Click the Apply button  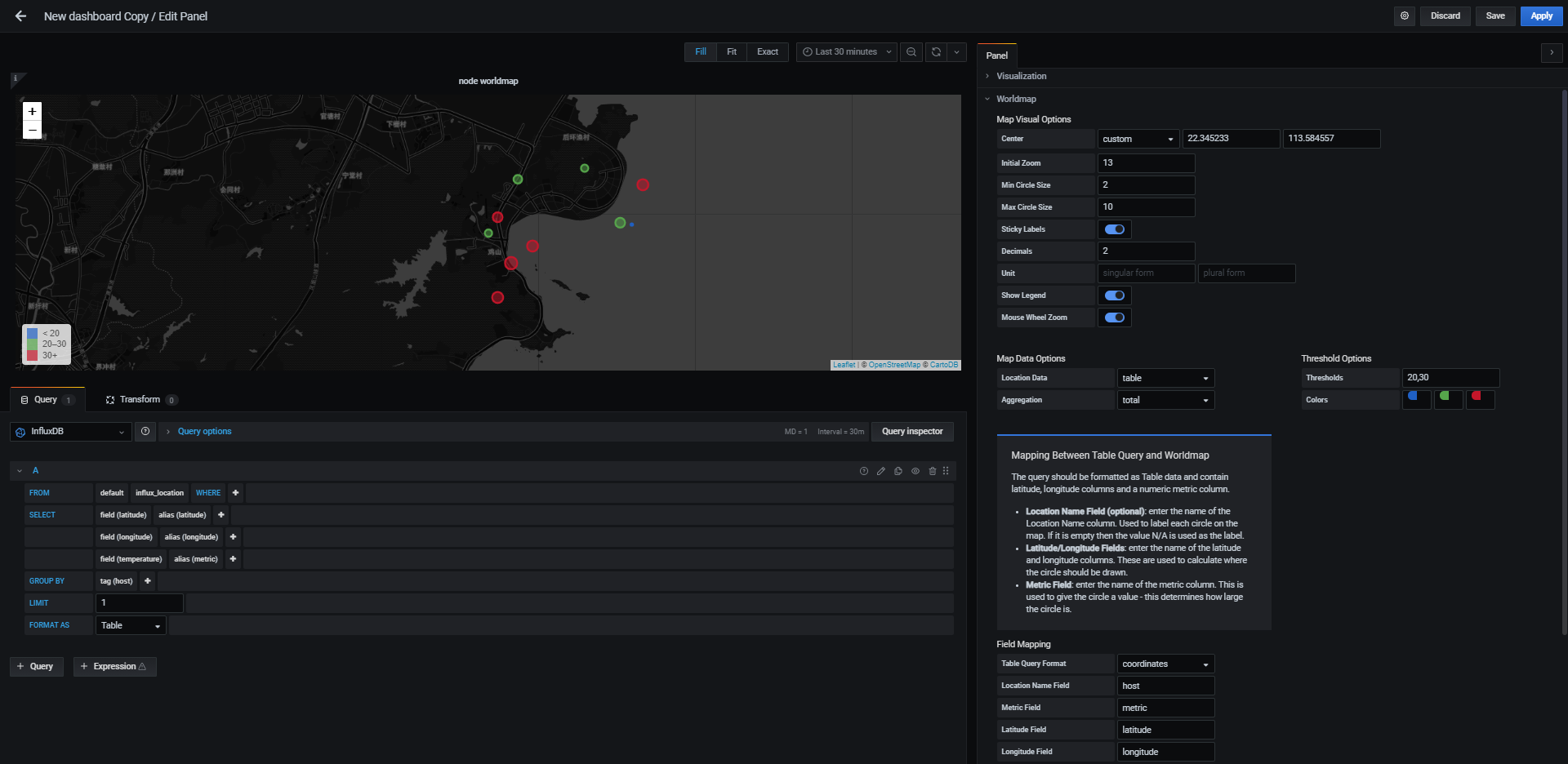(1541, 16)
